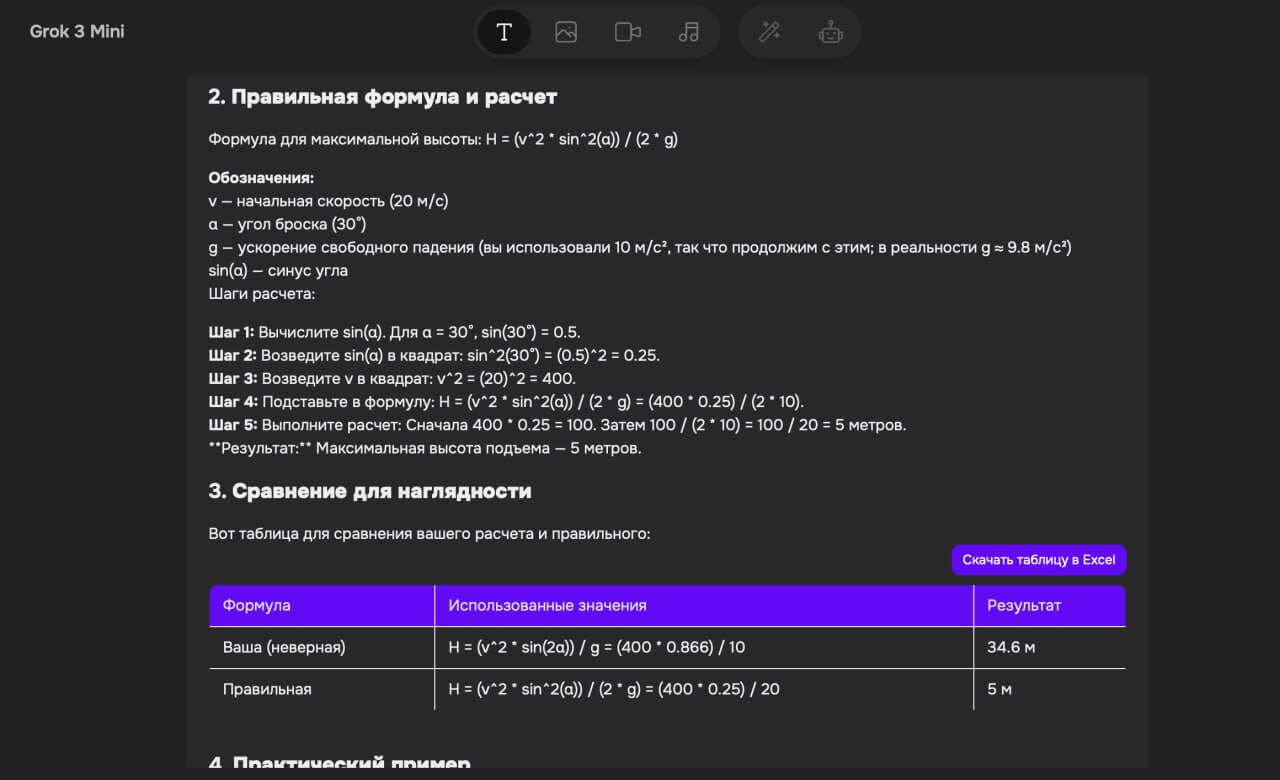Click the Формула column header
This screenshot has width=1280, height=780.
[x=257, y=605]
